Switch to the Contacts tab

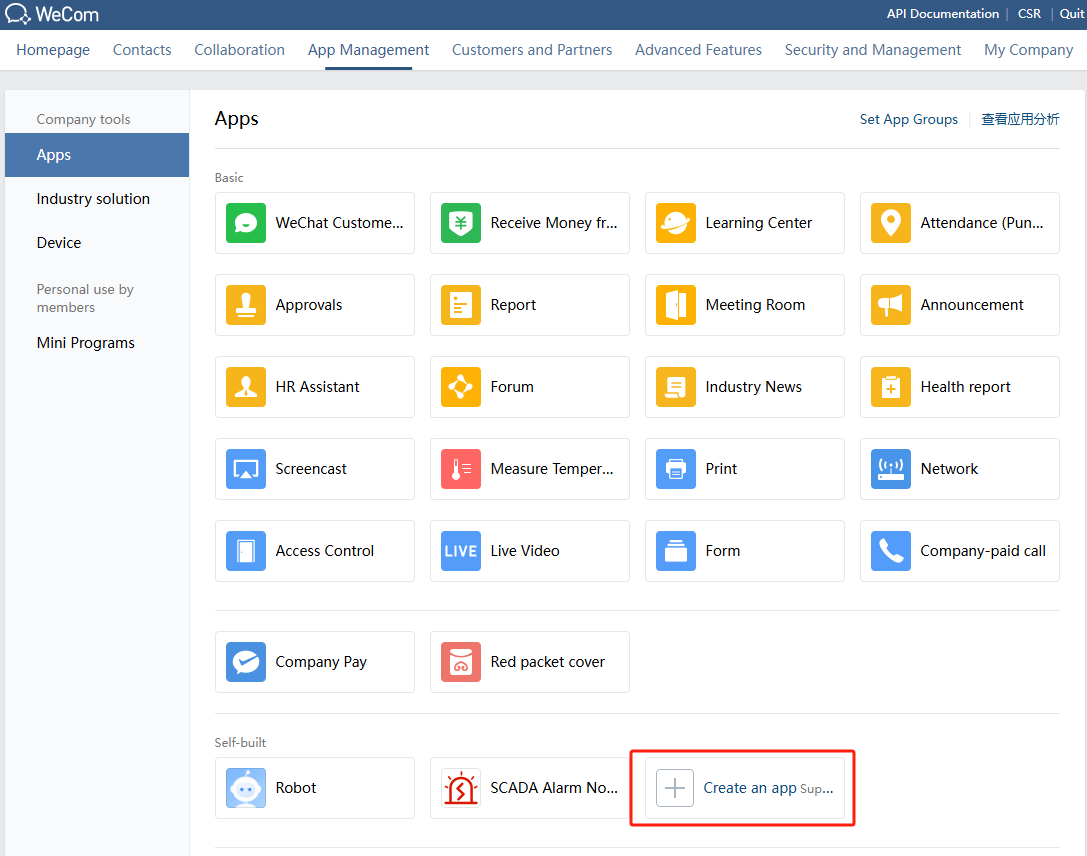142,50
